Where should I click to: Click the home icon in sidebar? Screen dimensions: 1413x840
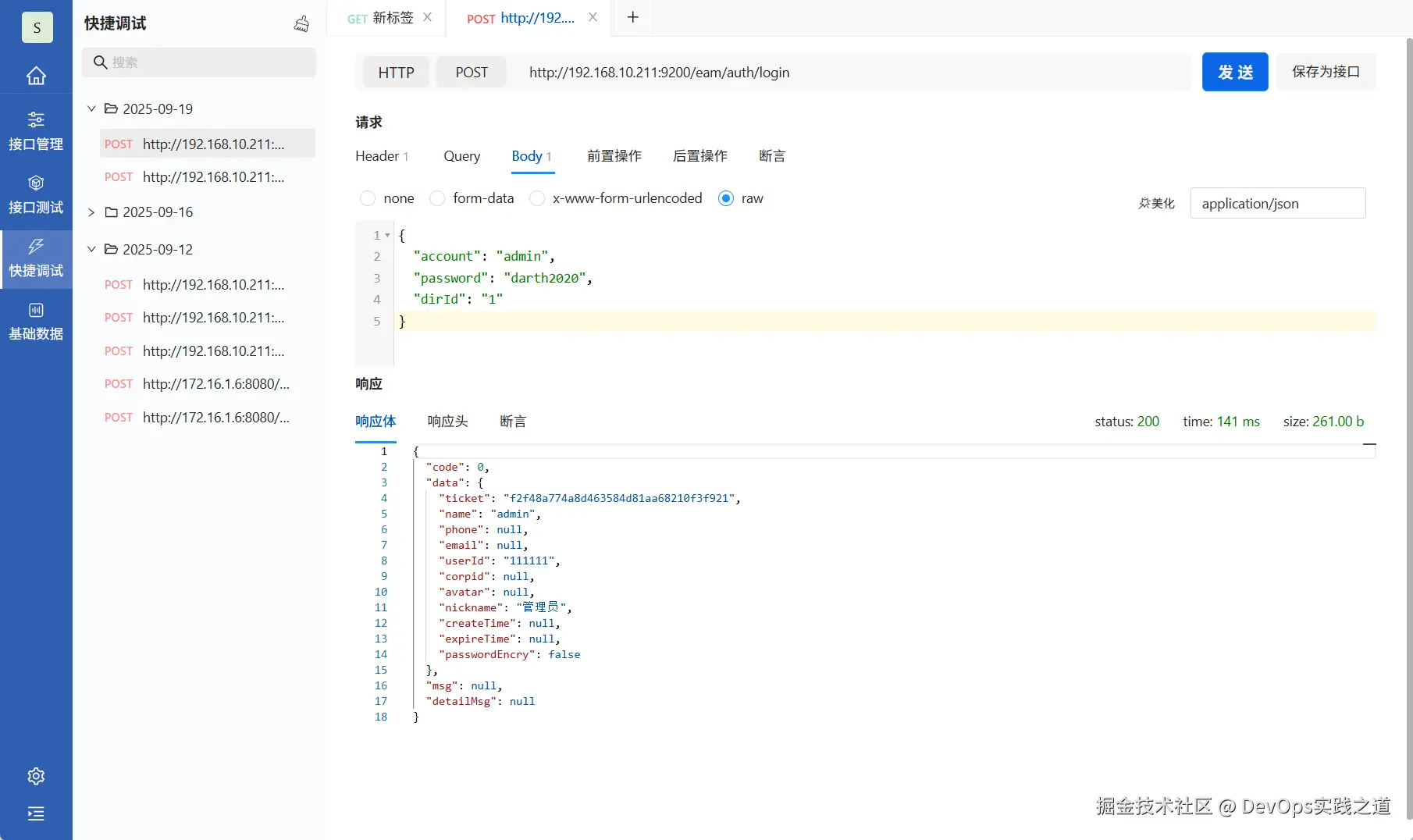(36, 76)
